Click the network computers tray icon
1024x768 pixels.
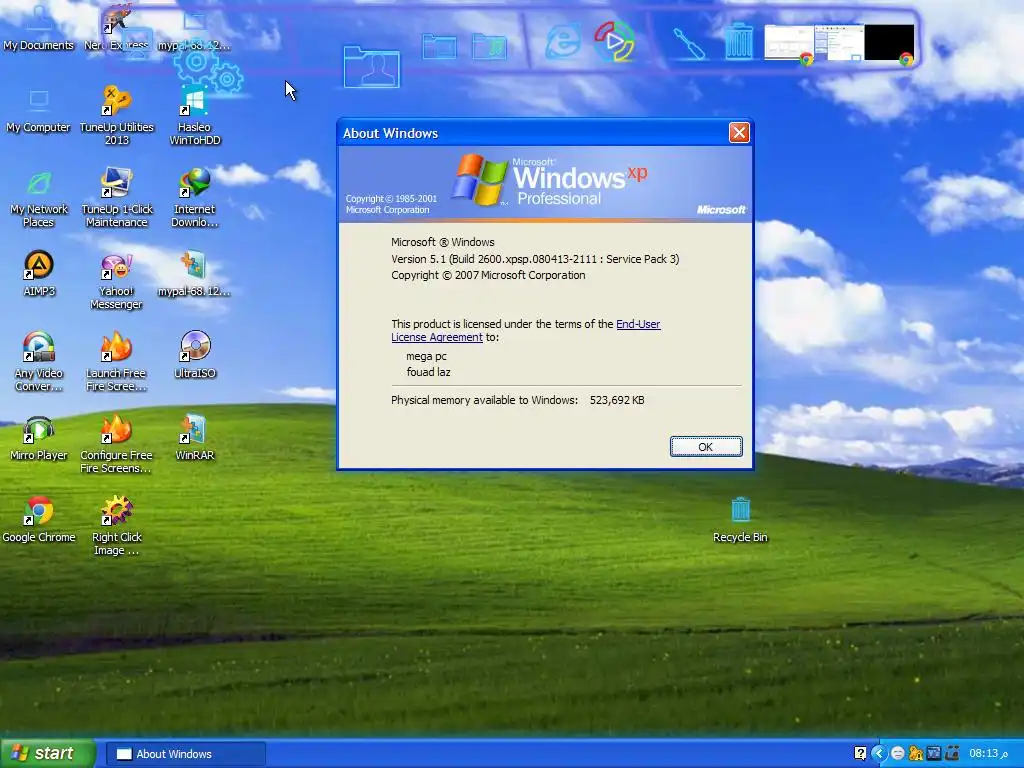[x=952, y=754]
